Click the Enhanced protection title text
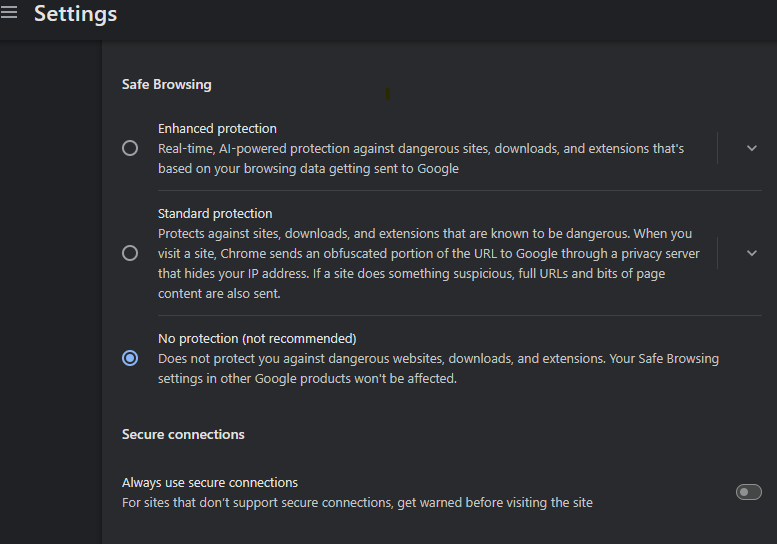Viewport: 777px width, 544px height. [x=217, y=128]
